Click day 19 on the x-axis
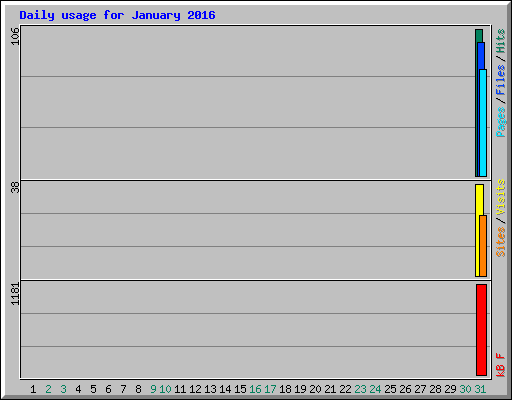 [300, 389]
